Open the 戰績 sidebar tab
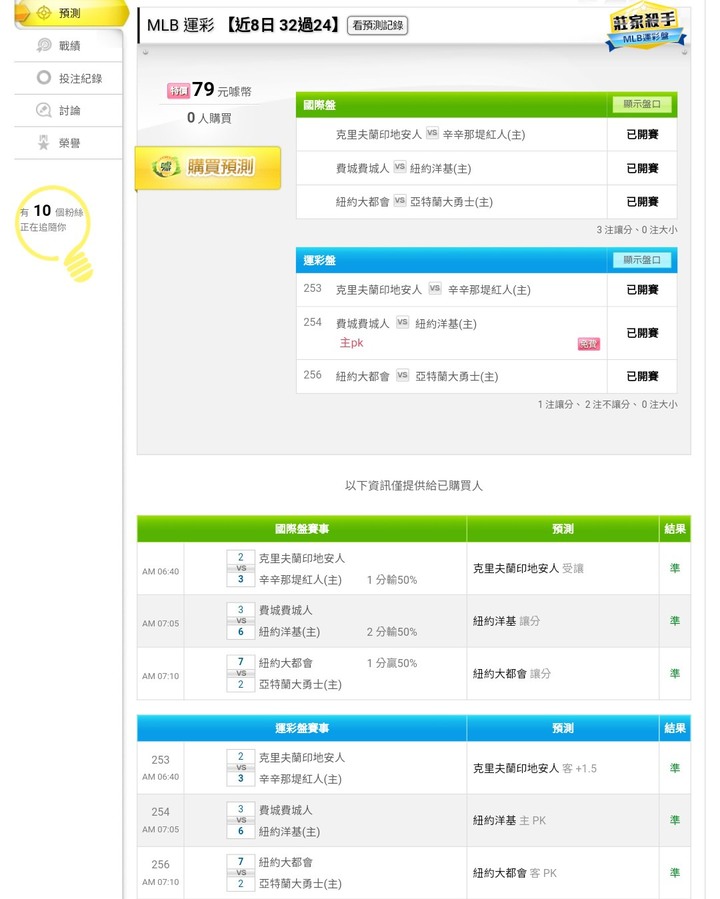 [69, 46]
